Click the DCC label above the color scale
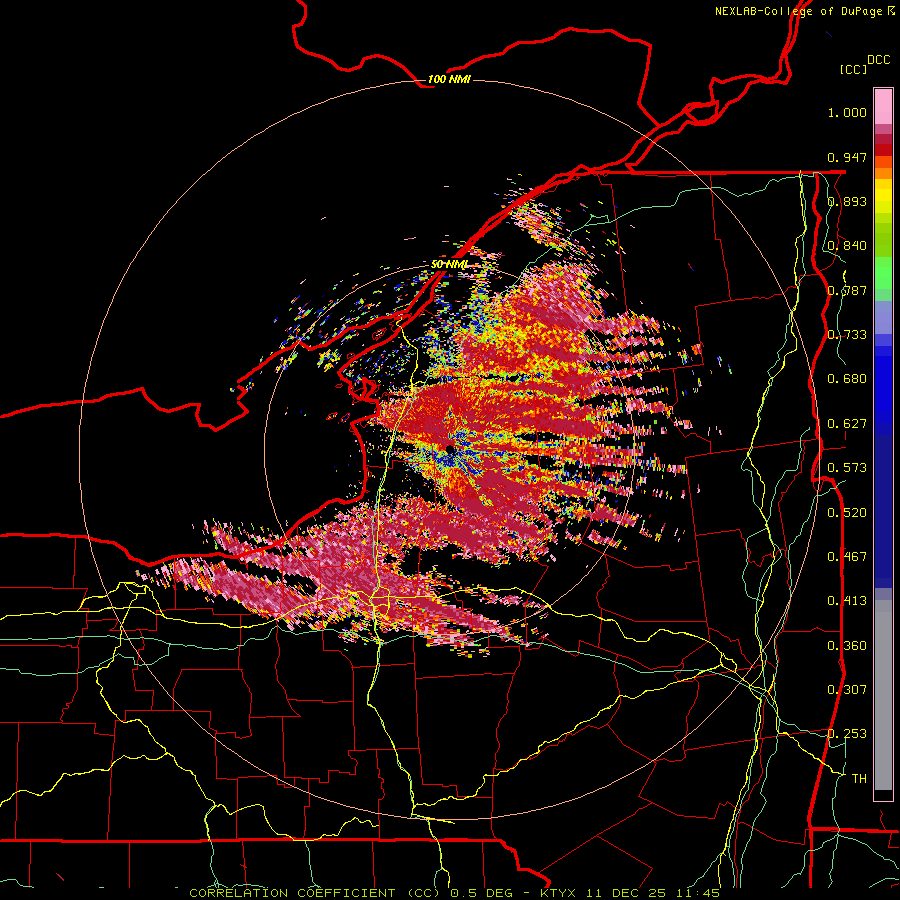The image size is (900, 900). [x=879, y=60]
